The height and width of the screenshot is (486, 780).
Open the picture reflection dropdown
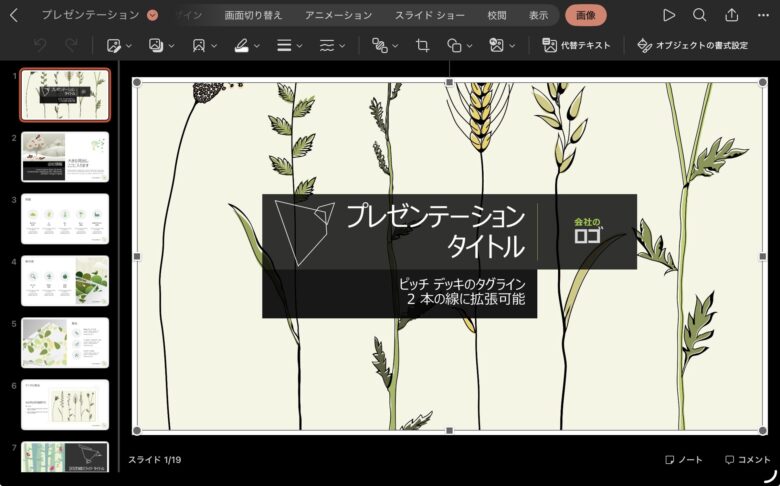[204, 45]
